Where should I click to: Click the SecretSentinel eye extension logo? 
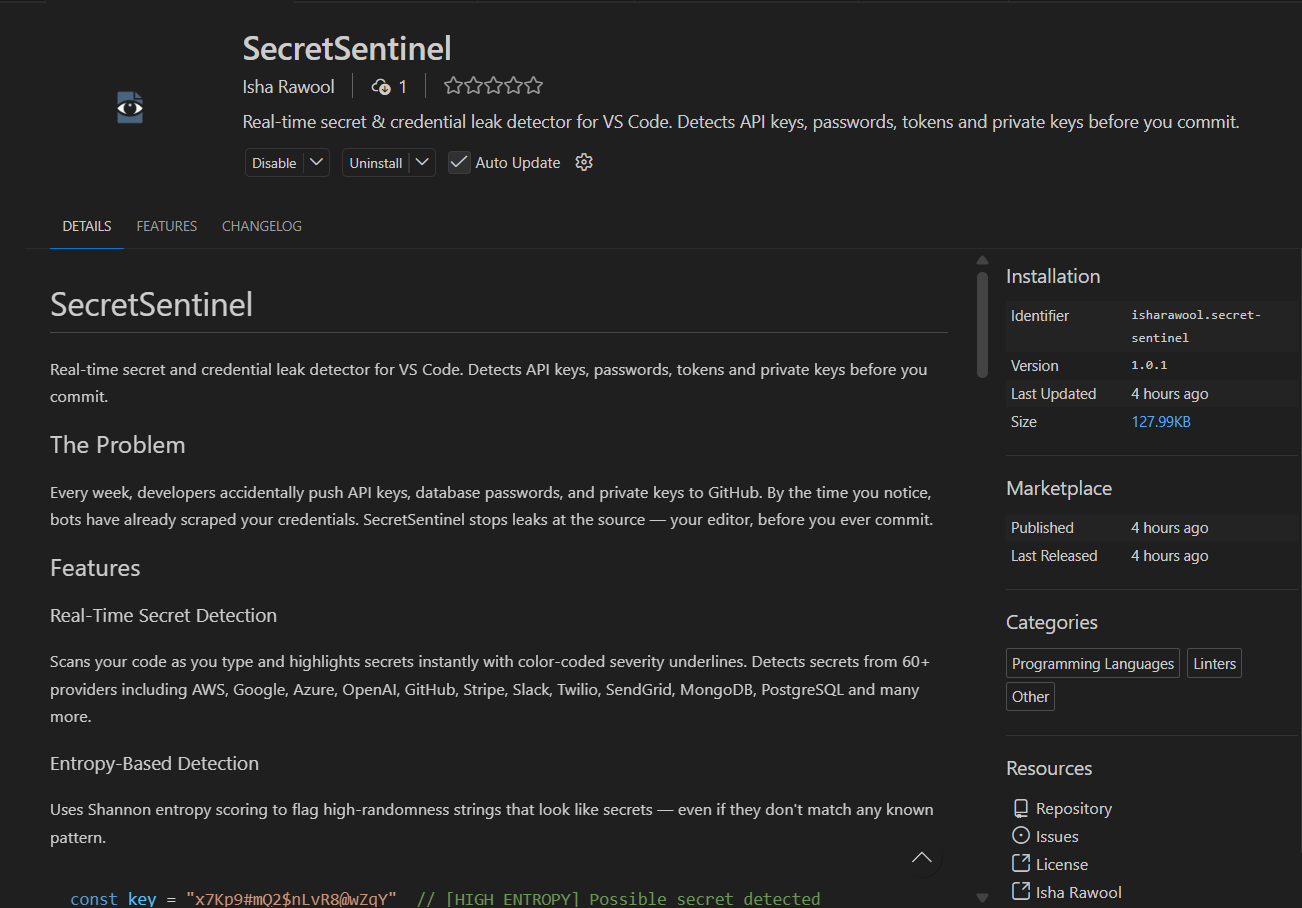point(130,107)
